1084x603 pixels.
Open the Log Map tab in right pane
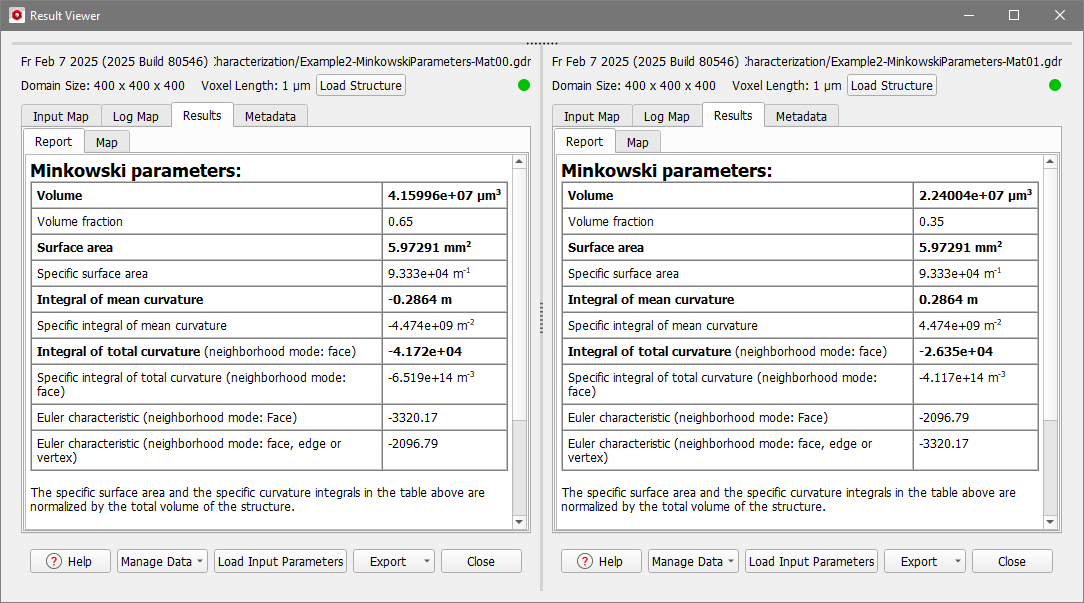pyautogui.click(x=666, y=116)
